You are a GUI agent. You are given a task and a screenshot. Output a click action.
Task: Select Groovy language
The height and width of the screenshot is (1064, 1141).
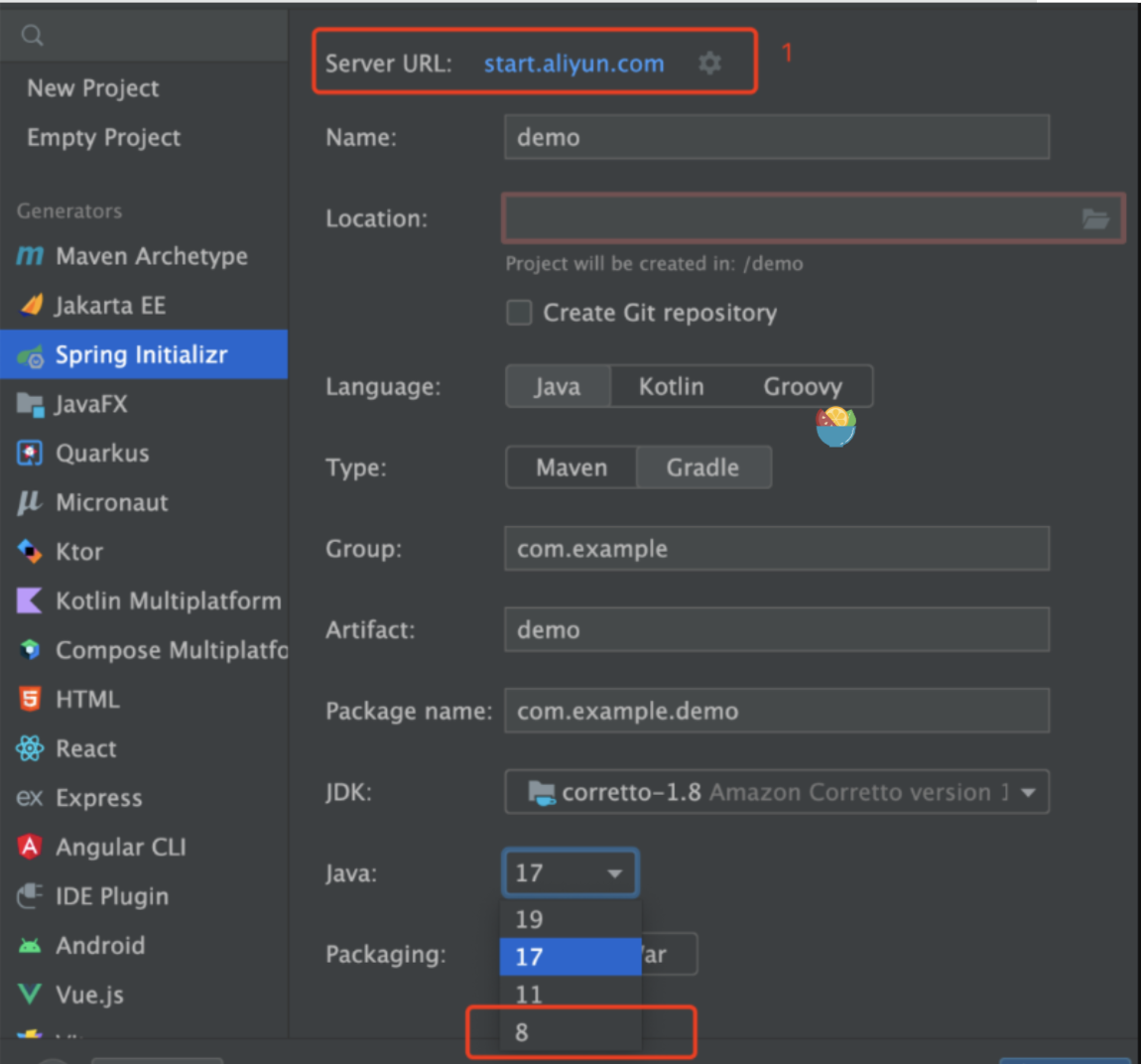(x=803, y=386)
